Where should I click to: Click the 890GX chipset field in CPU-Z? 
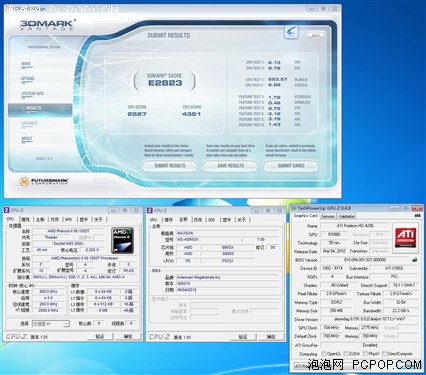click(x=228, y=247)
